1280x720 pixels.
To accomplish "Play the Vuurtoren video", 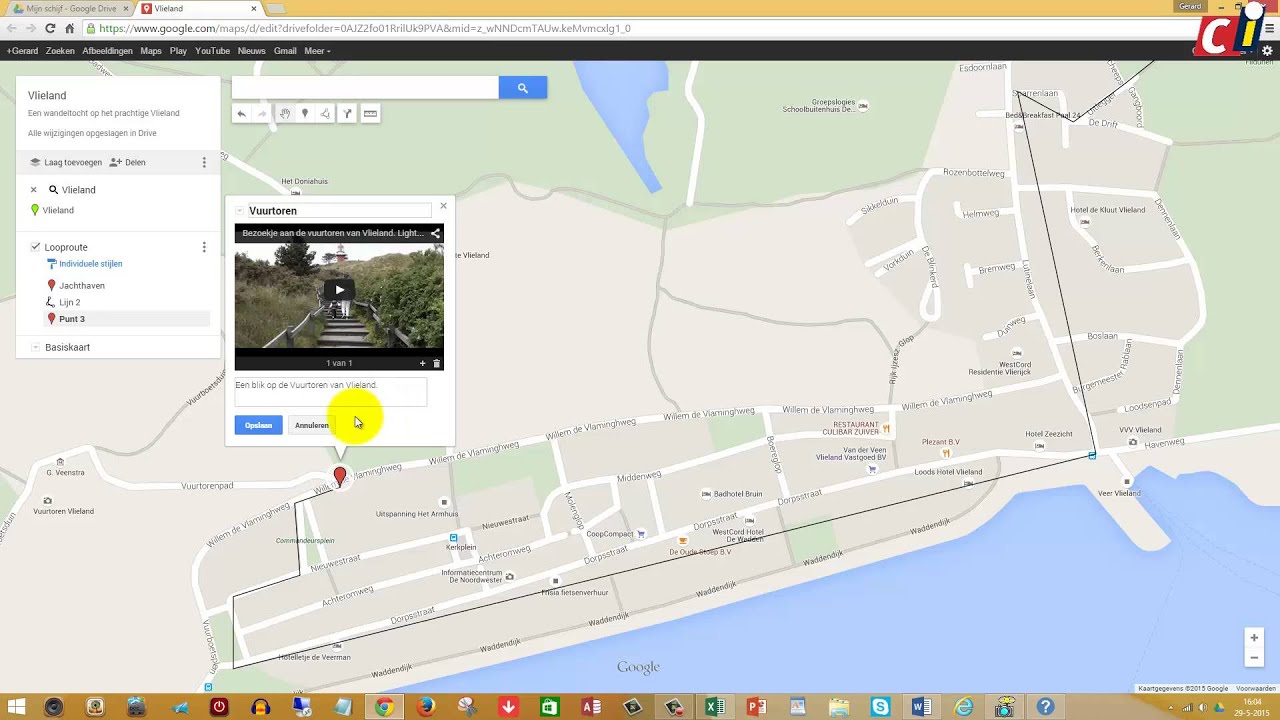I will click(x=339, y=290).
